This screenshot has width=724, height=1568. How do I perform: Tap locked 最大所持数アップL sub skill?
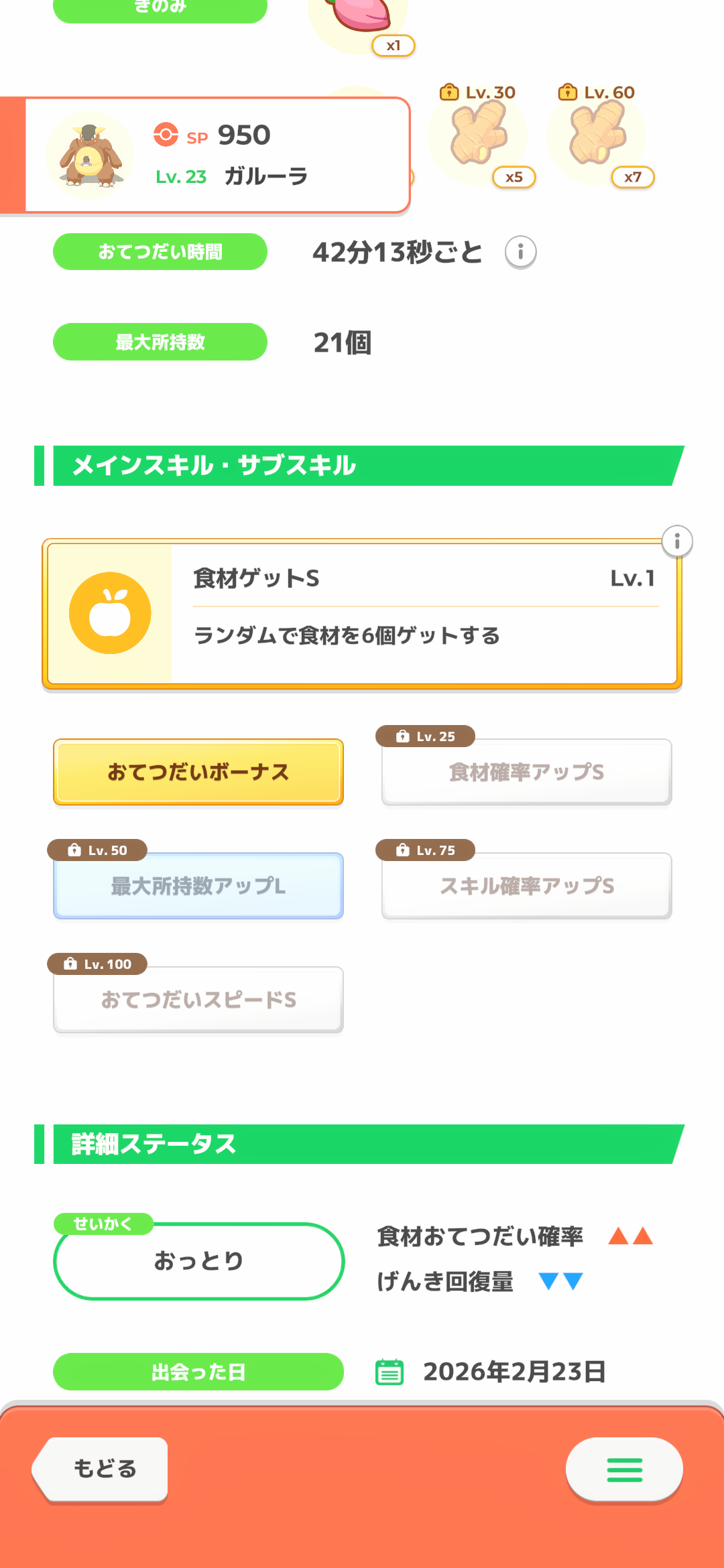(x=198, y=886)
